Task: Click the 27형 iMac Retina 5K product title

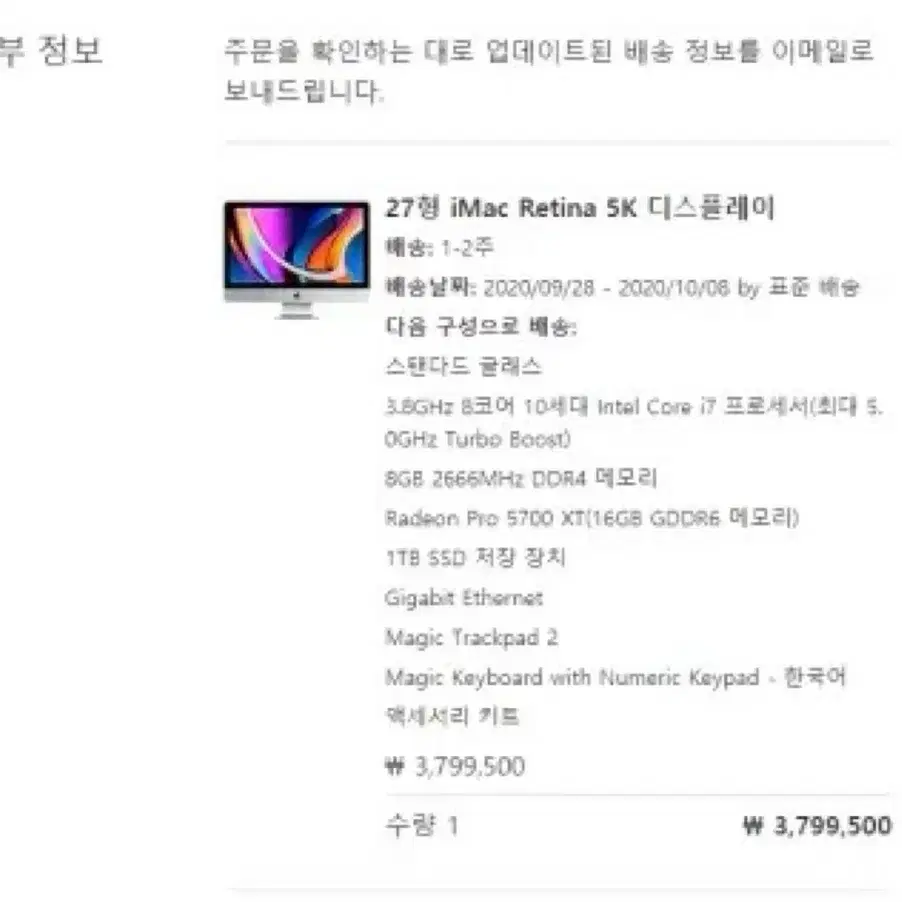Action: pos(580,208)
